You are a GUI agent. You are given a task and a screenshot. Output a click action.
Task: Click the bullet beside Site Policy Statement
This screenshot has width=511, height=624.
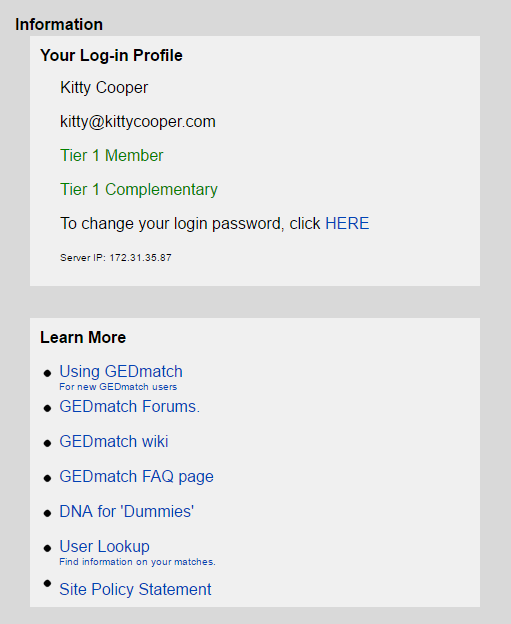[x=47, y=583]
